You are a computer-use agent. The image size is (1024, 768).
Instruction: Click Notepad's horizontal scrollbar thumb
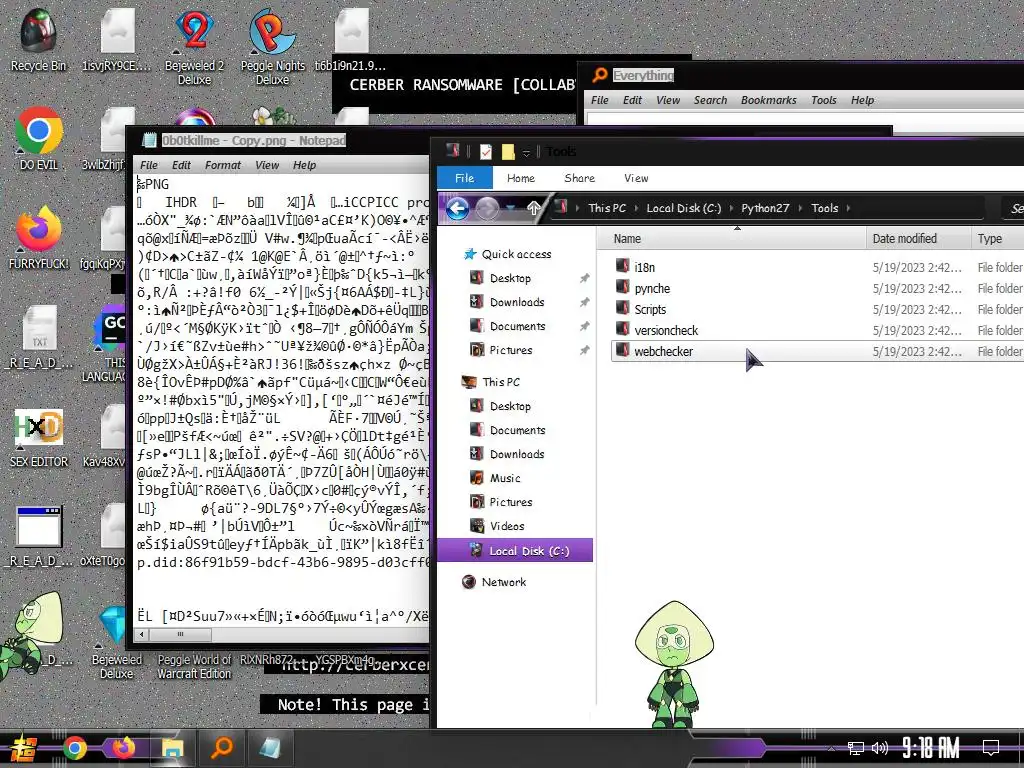(x=180, y=634)
